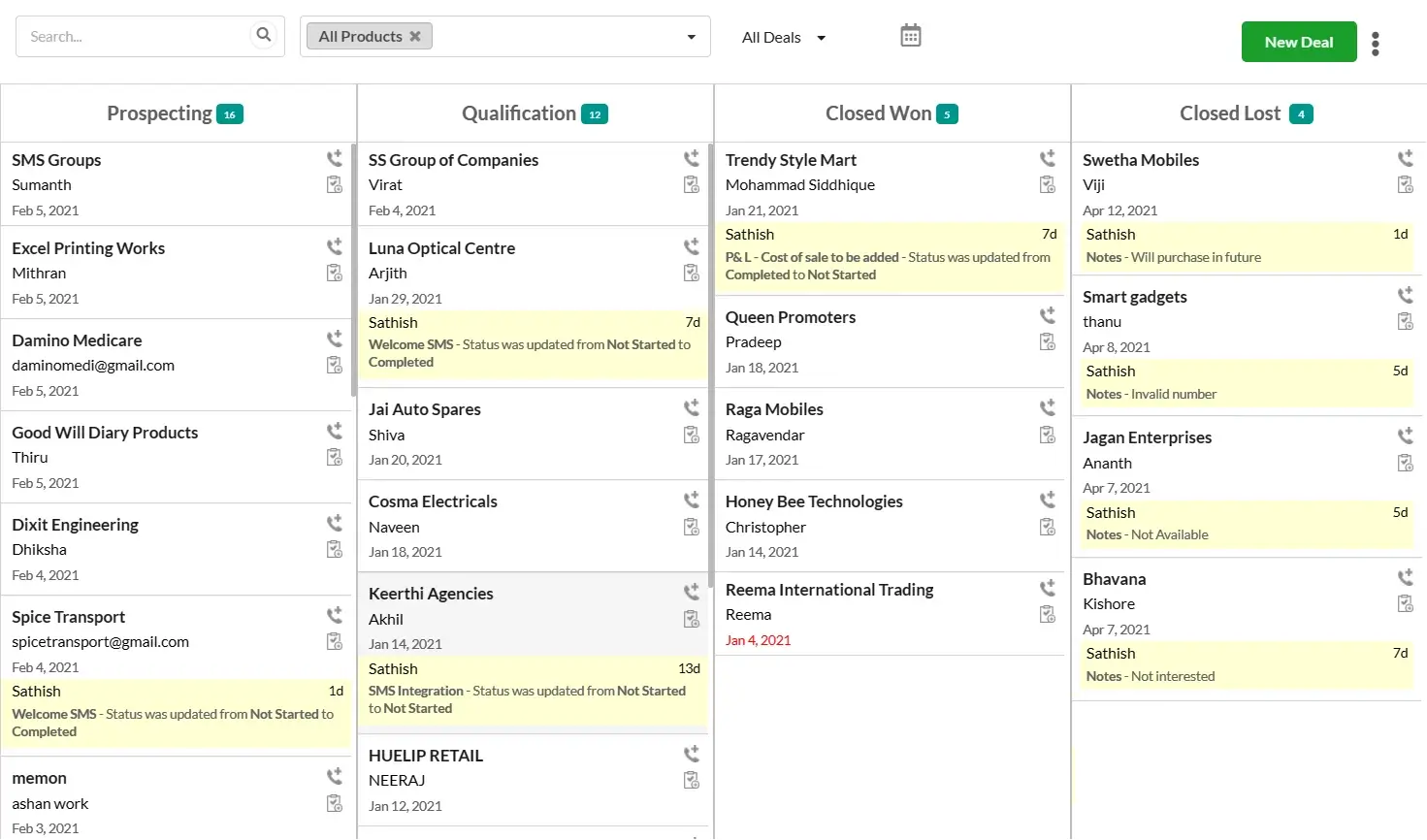Click the New Deal button

1298,42
